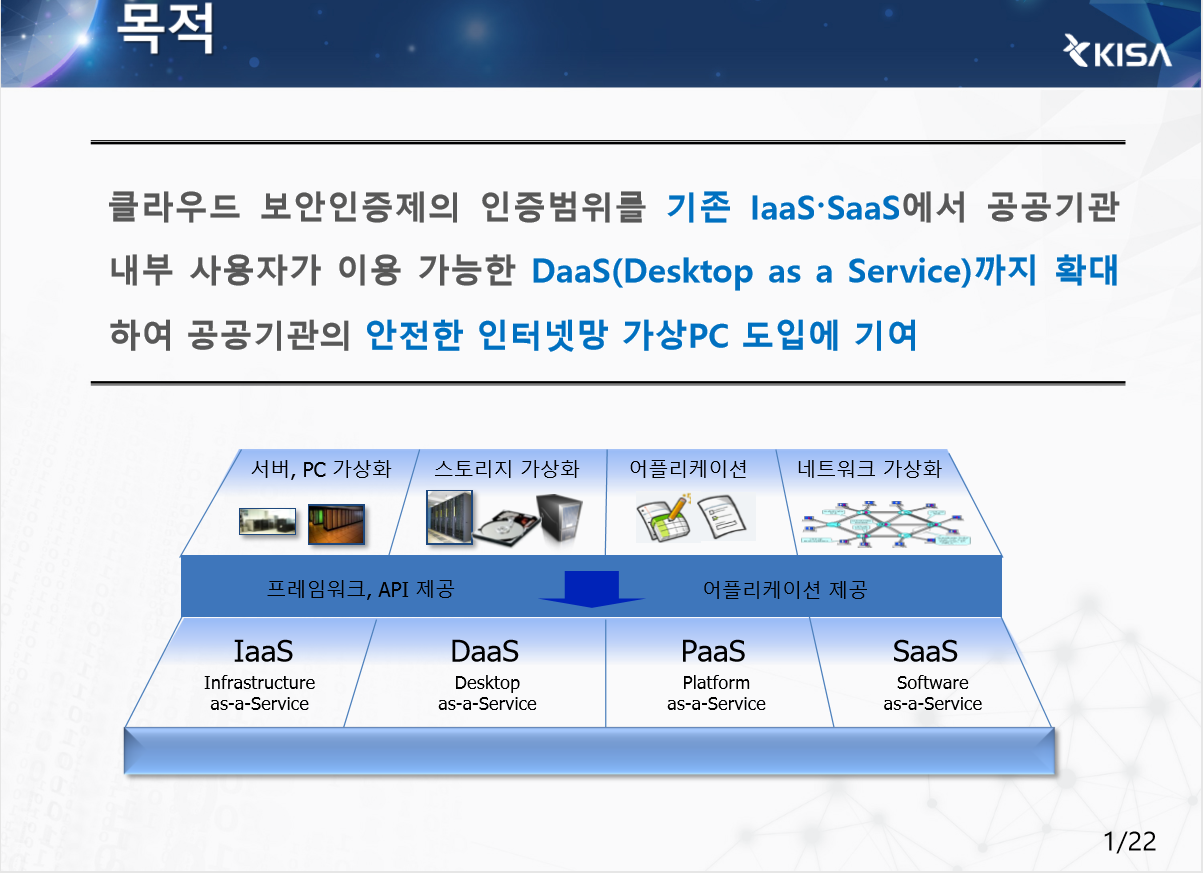
Task: Click the hard disk drive icon
Action: click(506, 527)
